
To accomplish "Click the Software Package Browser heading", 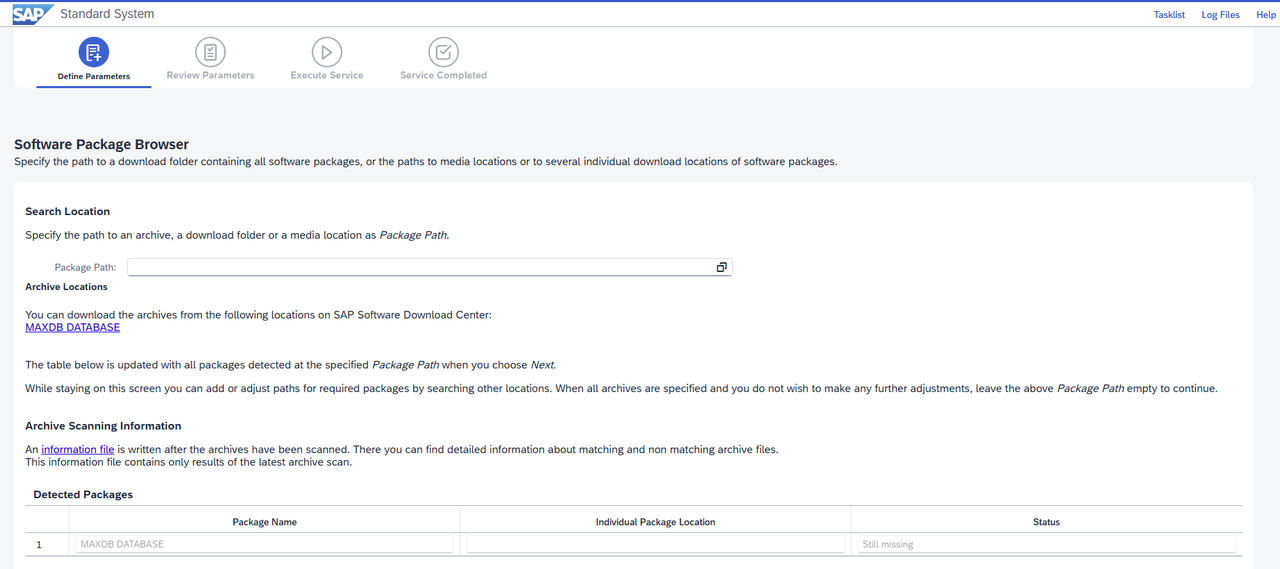I will (101, 144).
